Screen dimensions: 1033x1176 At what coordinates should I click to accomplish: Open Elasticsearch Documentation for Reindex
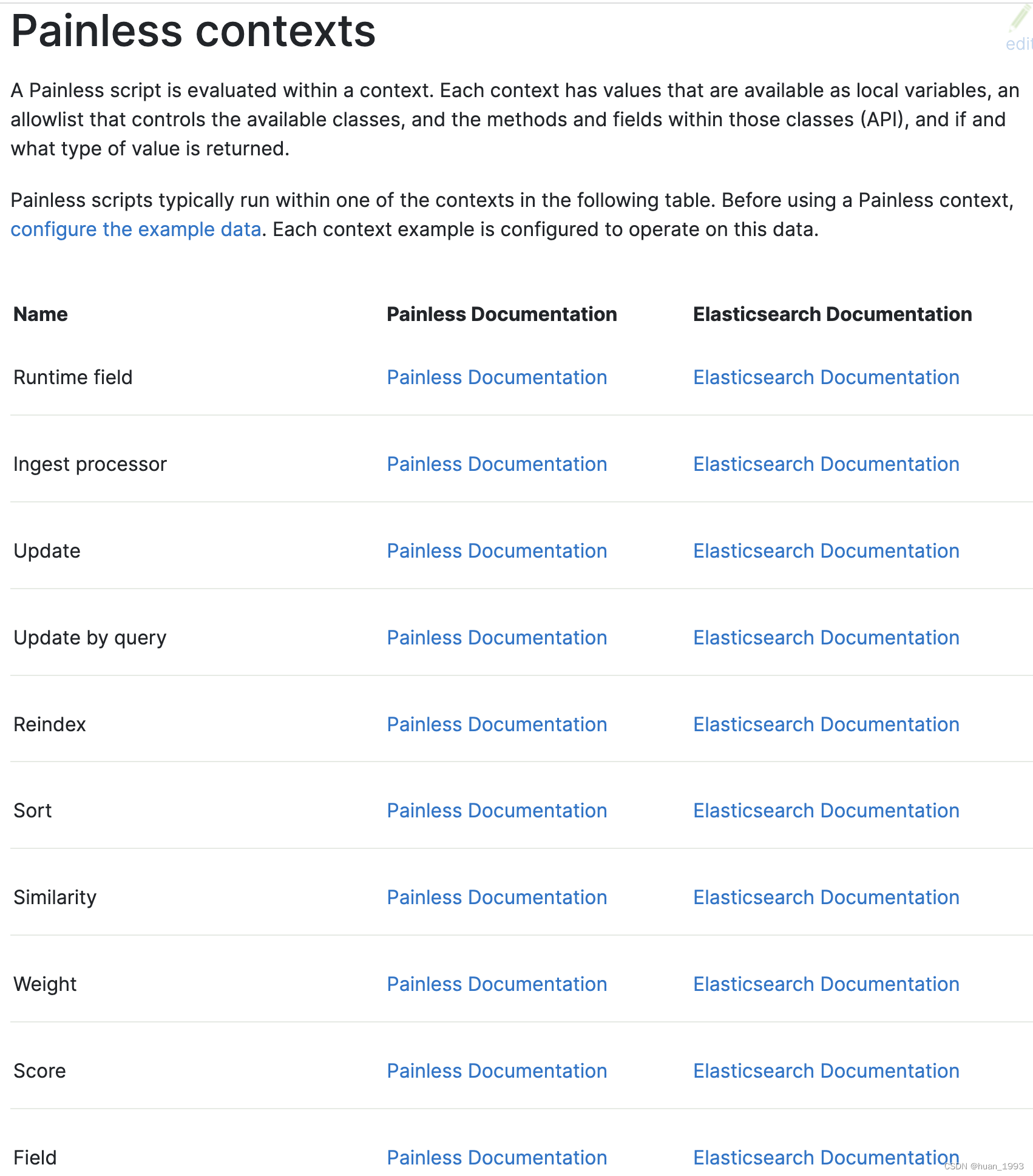(x=825, y=725)
